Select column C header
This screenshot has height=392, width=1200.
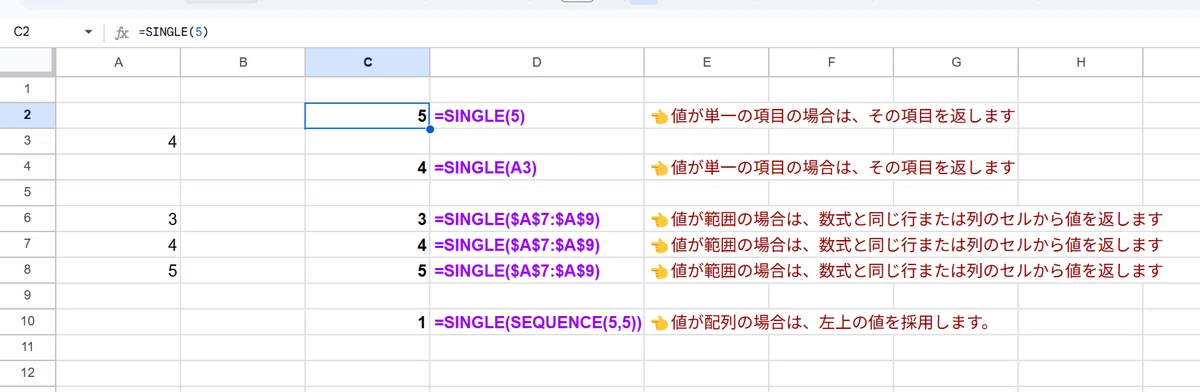pos(367,63)
